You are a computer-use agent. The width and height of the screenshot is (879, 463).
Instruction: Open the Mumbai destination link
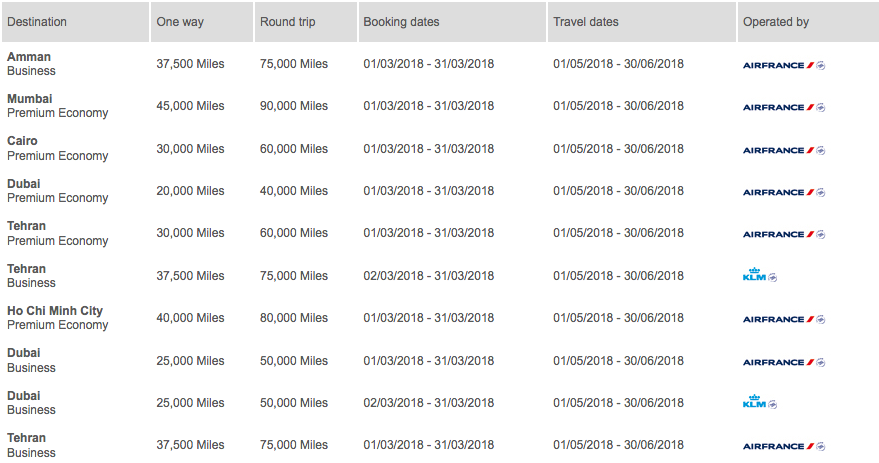pyautogui.click(x=30, y=99)
